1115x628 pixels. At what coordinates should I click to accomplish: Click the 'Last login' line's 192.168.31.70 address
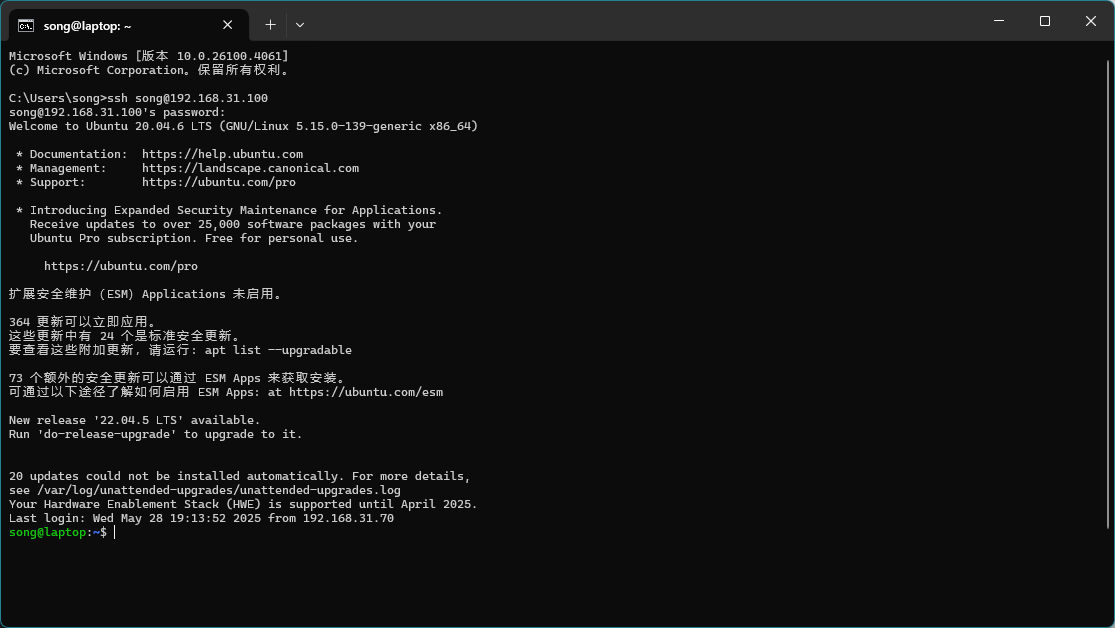click(x=348, y=518)
